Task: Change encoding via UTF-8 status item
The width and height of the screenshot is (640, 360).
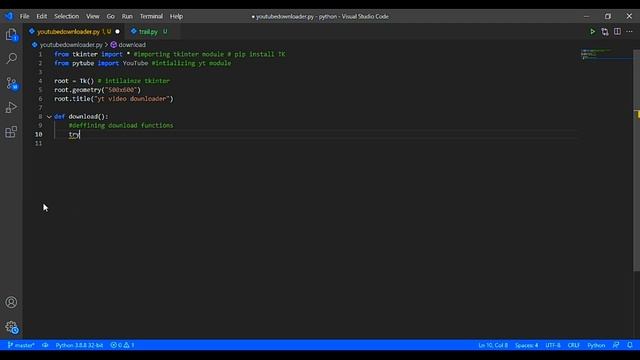Action: (x=553, y=345)
